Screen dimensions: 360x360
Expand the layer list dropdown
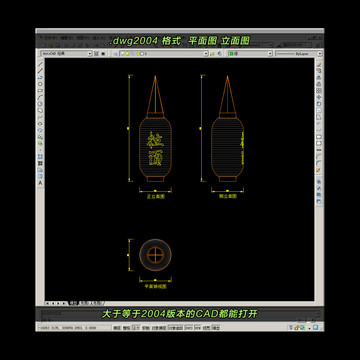[164, 53]
